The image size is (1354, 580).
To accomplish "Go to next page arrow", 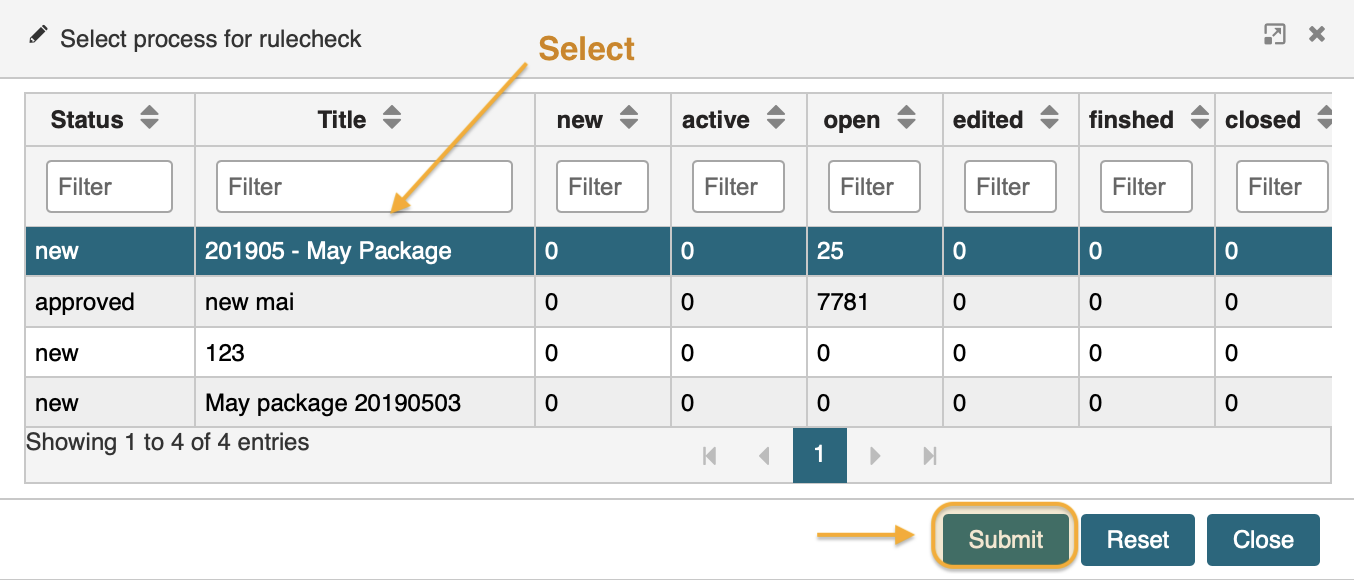I will pyautogui.click(x=875, y=456).
